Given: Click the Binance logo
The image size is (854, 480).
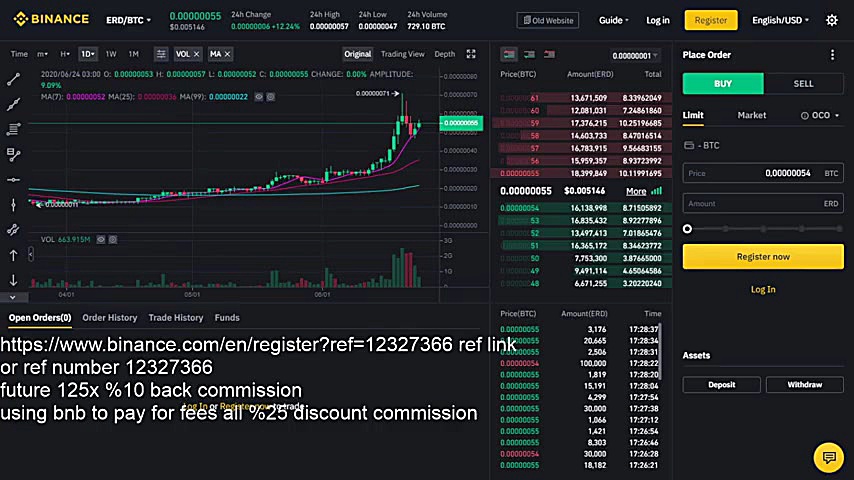Looking at the screenshot, I should tap(51, 19).
